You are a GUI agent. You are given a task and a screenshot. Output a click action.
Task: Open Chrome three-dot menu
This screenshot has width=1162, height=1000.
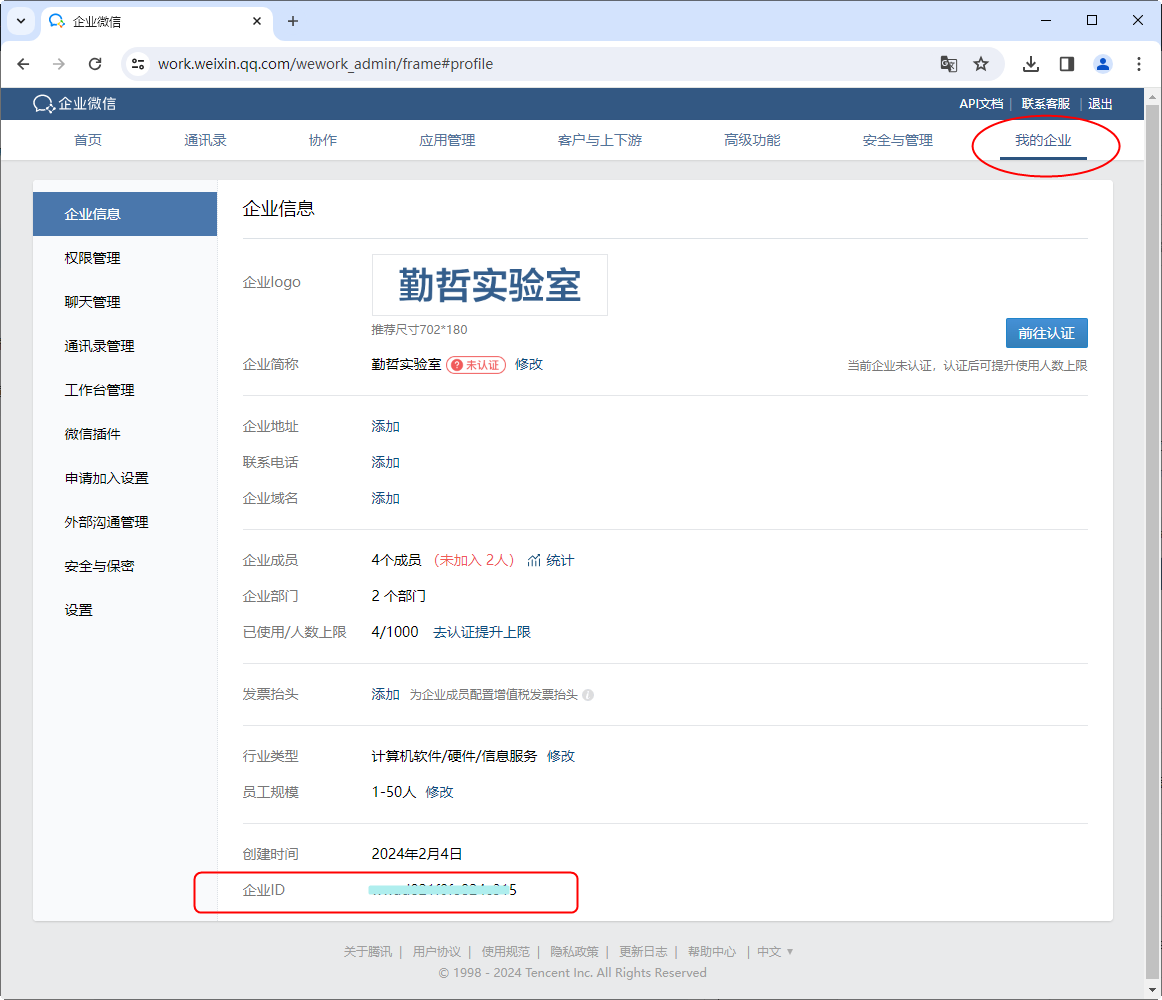1139,64
